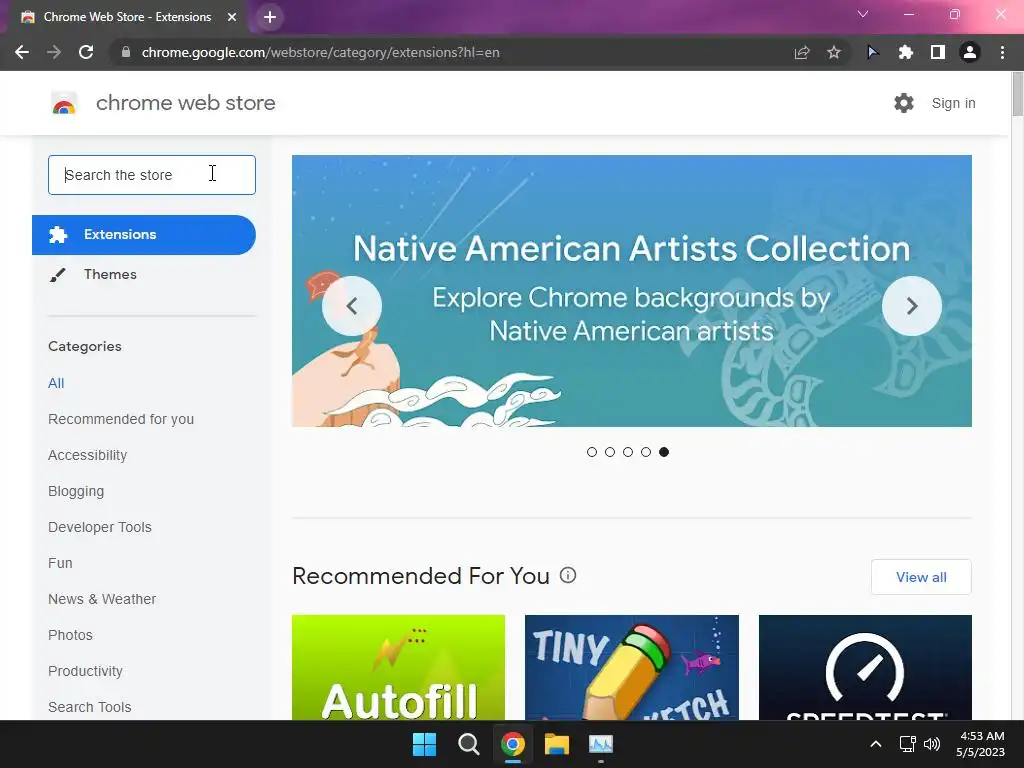Click the Chrome Web Store rainbow logo
Screen dimensions: 1024x768
pos(64,103)
